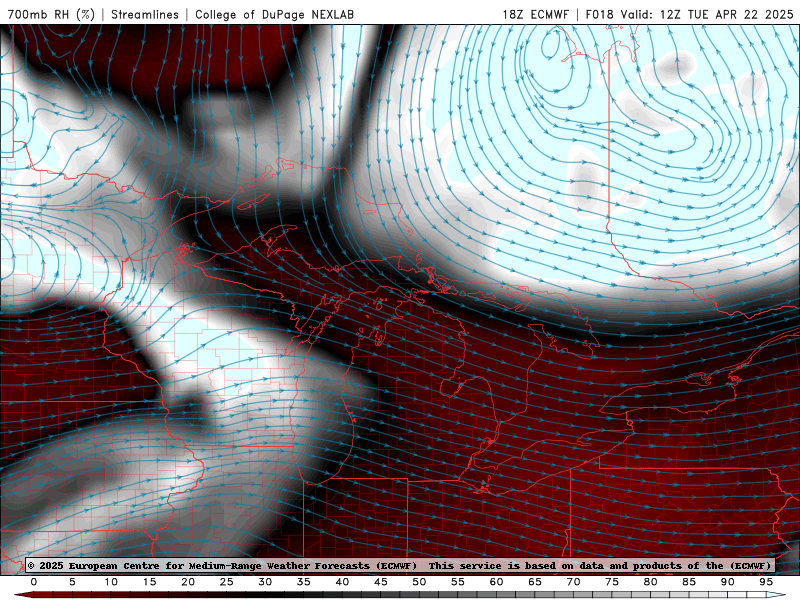Click the ECMWF copyright notice banner
This screenshot has height=600, width=800.
tap(399, 565)
